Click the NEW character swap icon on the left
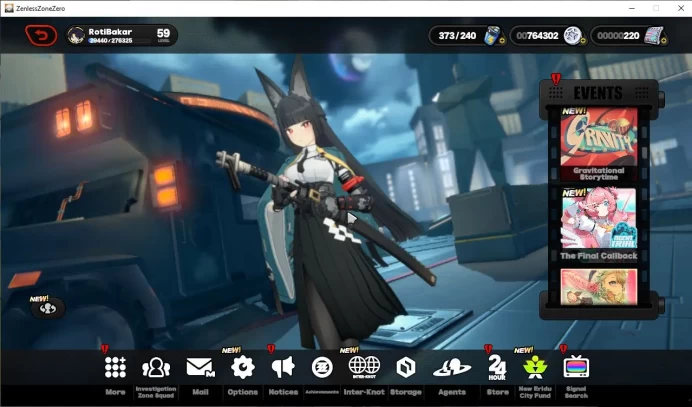 (48, 308)
